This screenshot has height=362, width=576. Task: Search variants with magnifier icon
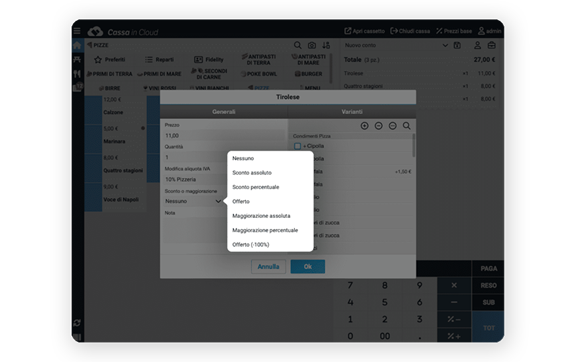pos(407,126)
